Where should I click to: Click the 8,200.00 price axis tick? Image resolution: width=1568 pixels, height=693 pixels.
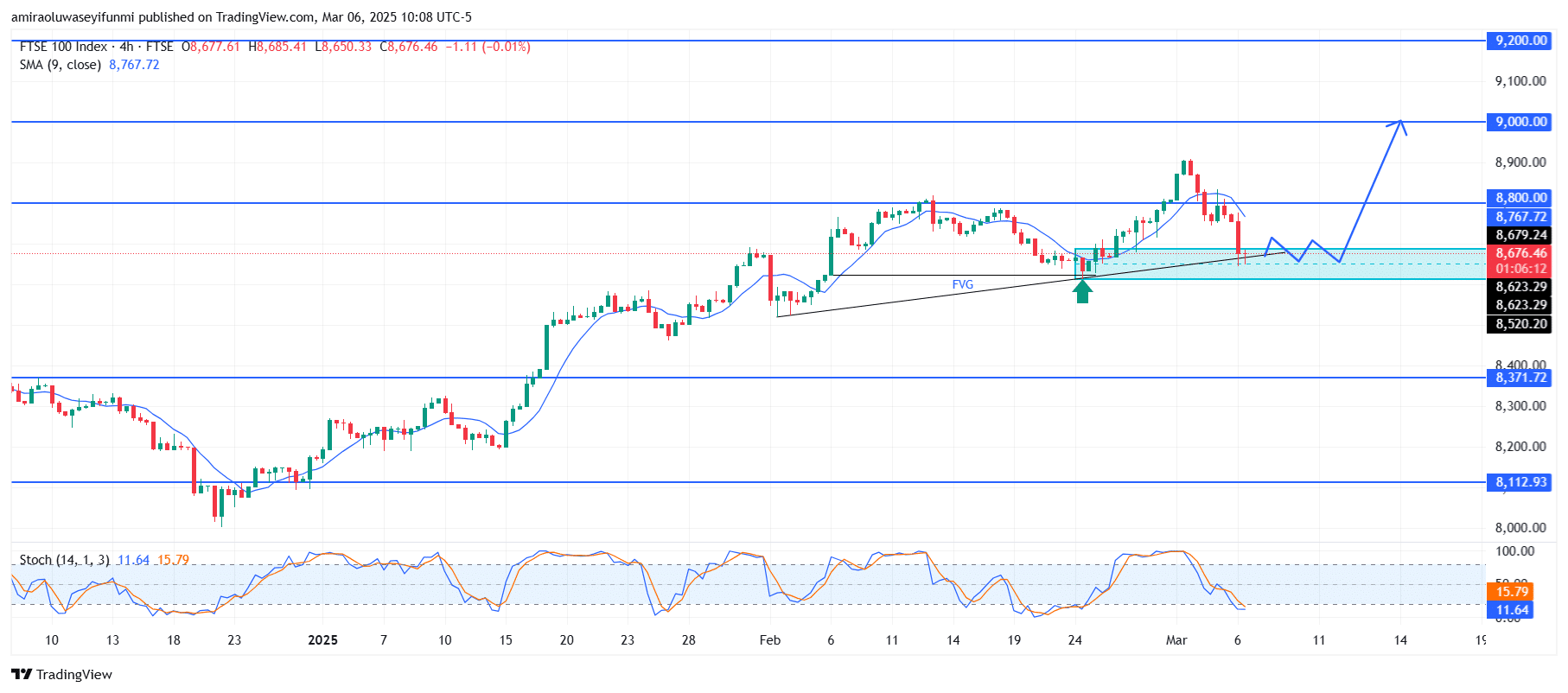click(1520, 447)
